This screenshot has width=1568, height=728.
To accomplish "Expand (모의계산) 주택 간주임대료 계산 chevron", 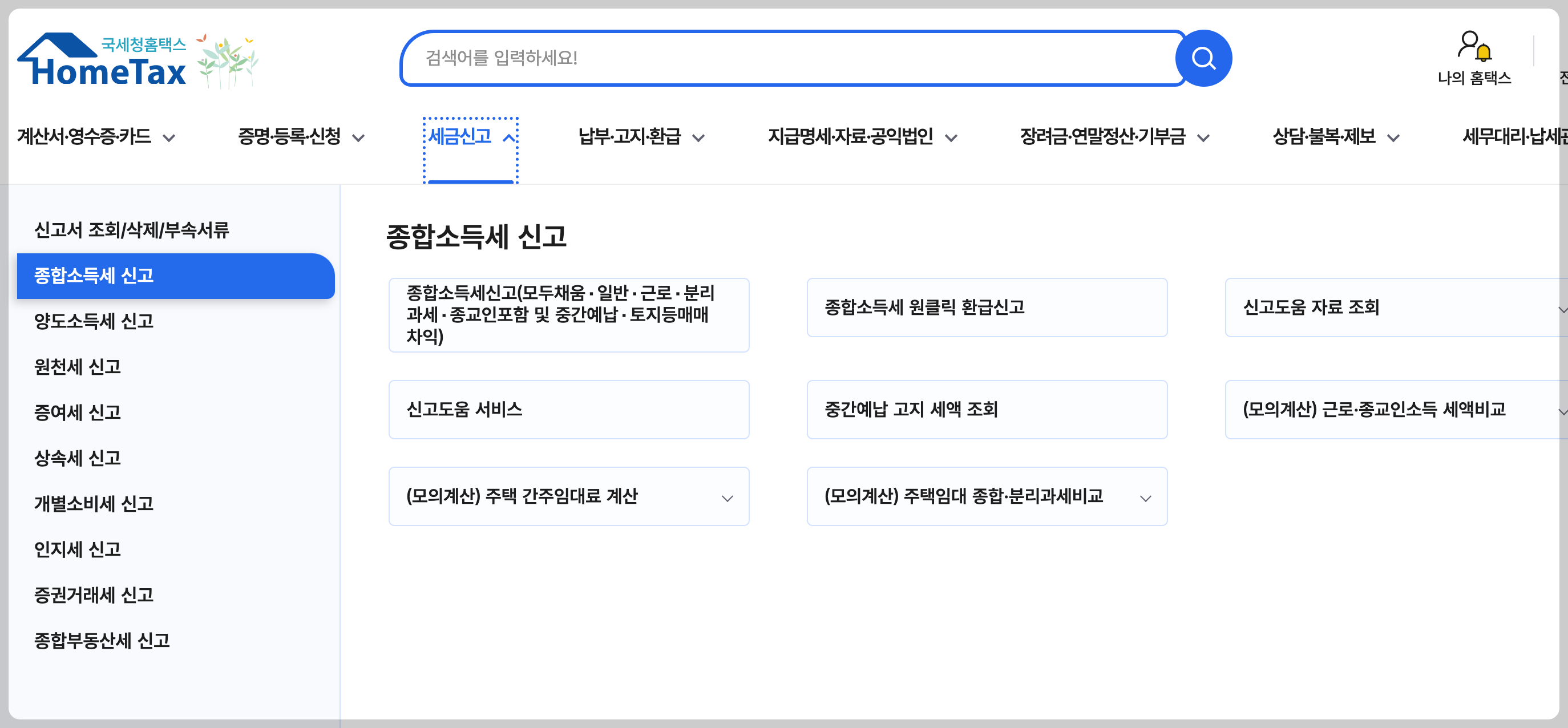I will [727, 498].
